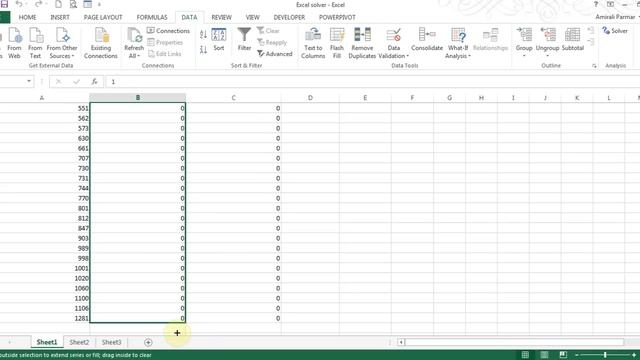Click the Insert Function fx button

click(94, 82)
